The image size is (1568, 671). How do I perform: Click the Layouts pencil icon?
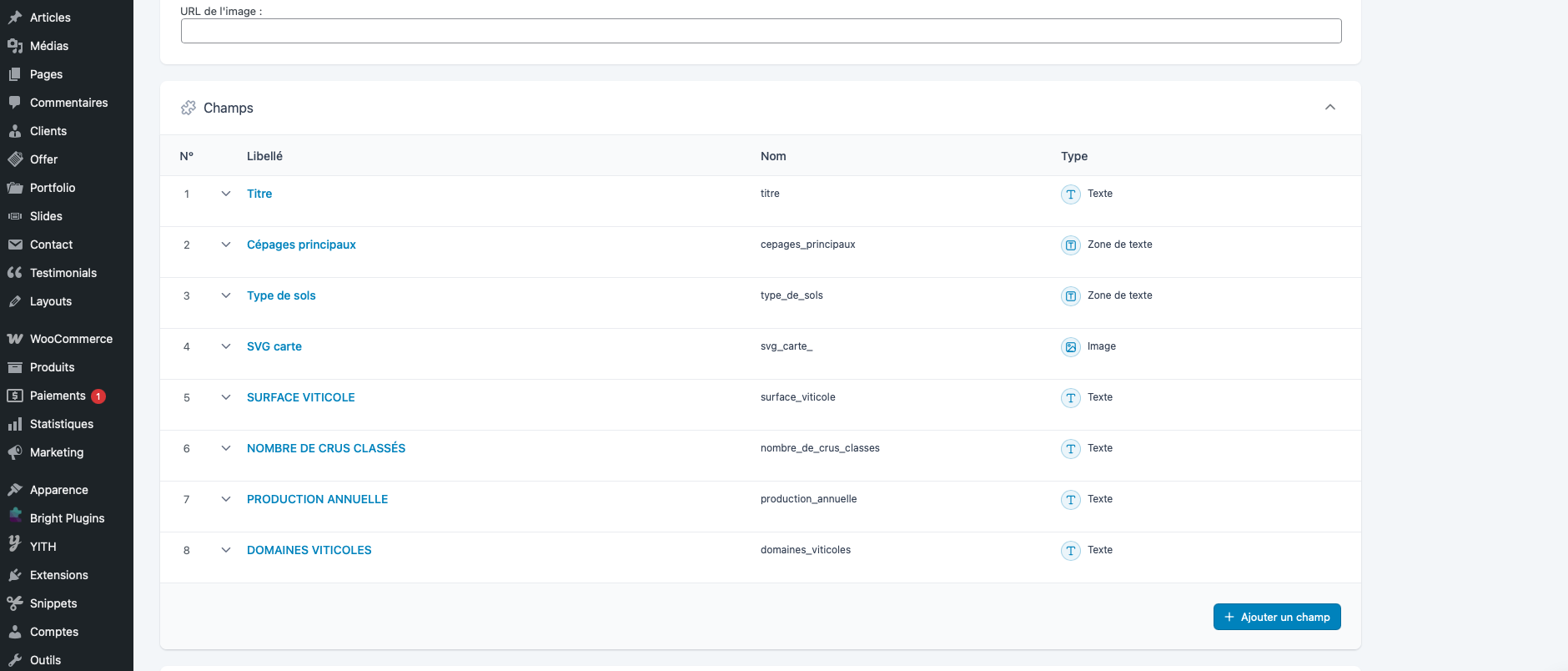tap(15, 301)
